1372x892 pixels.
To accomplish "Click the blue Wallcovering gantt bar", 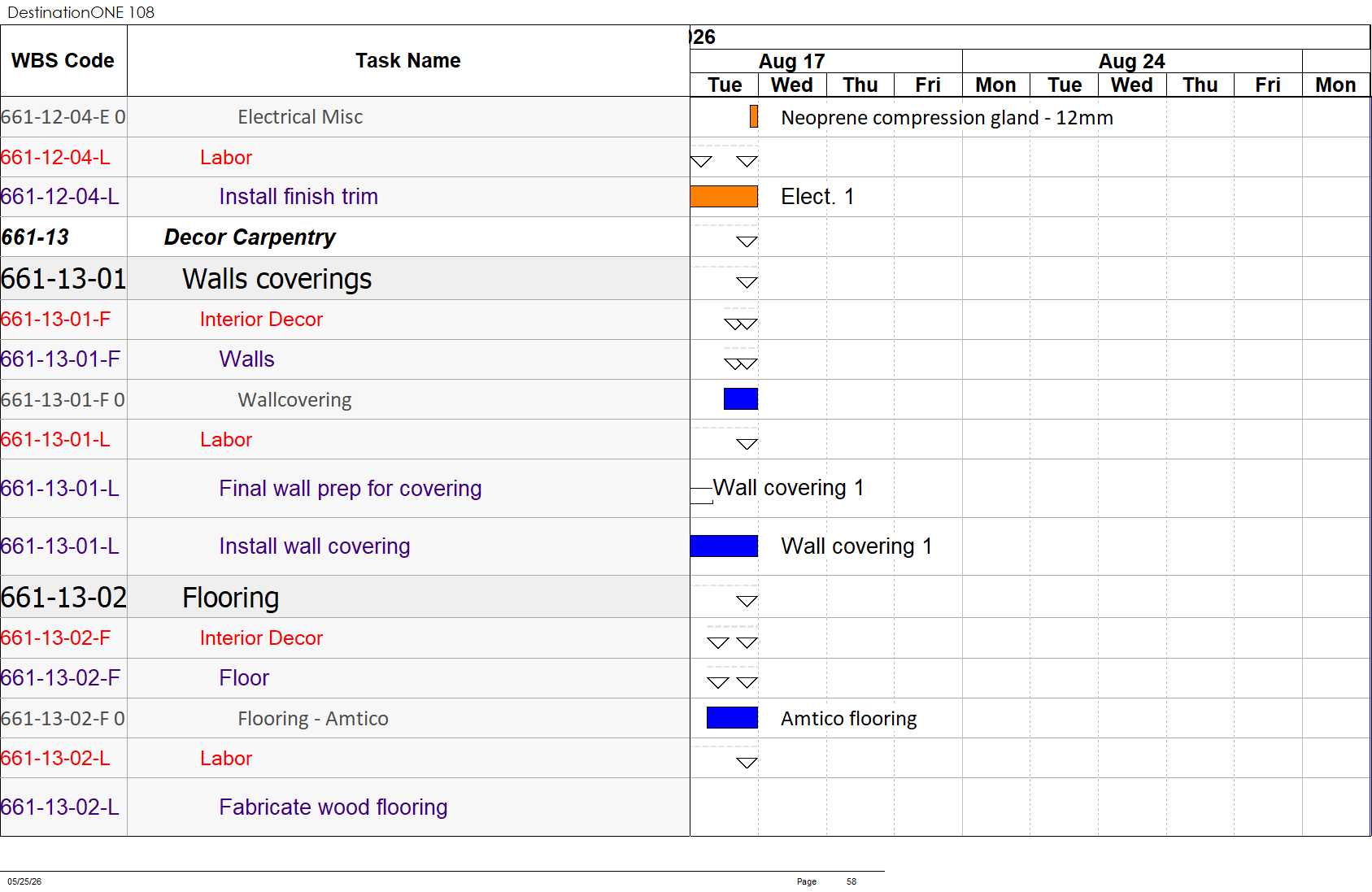I will tap(741, 398).
